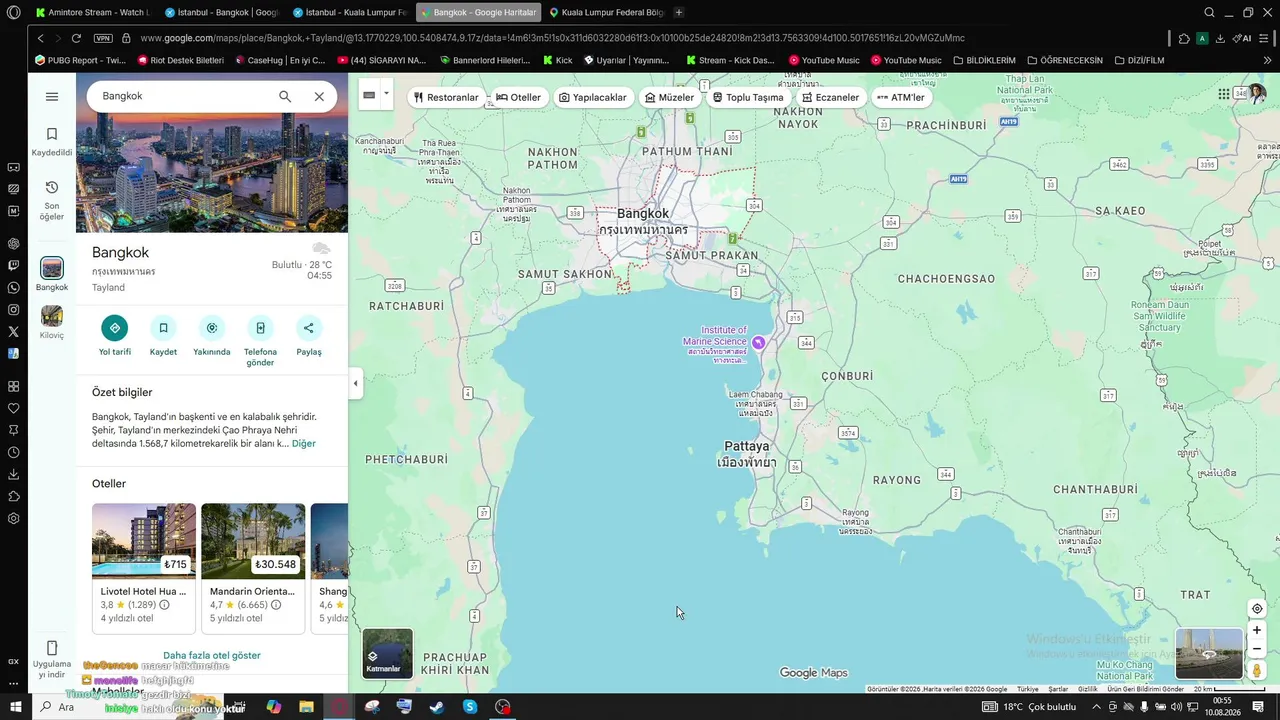Screen dimensions: 1280x720
Task: Click Institute of Marine Science map pin
Action: pyautogui.click(x=758, y=342)
